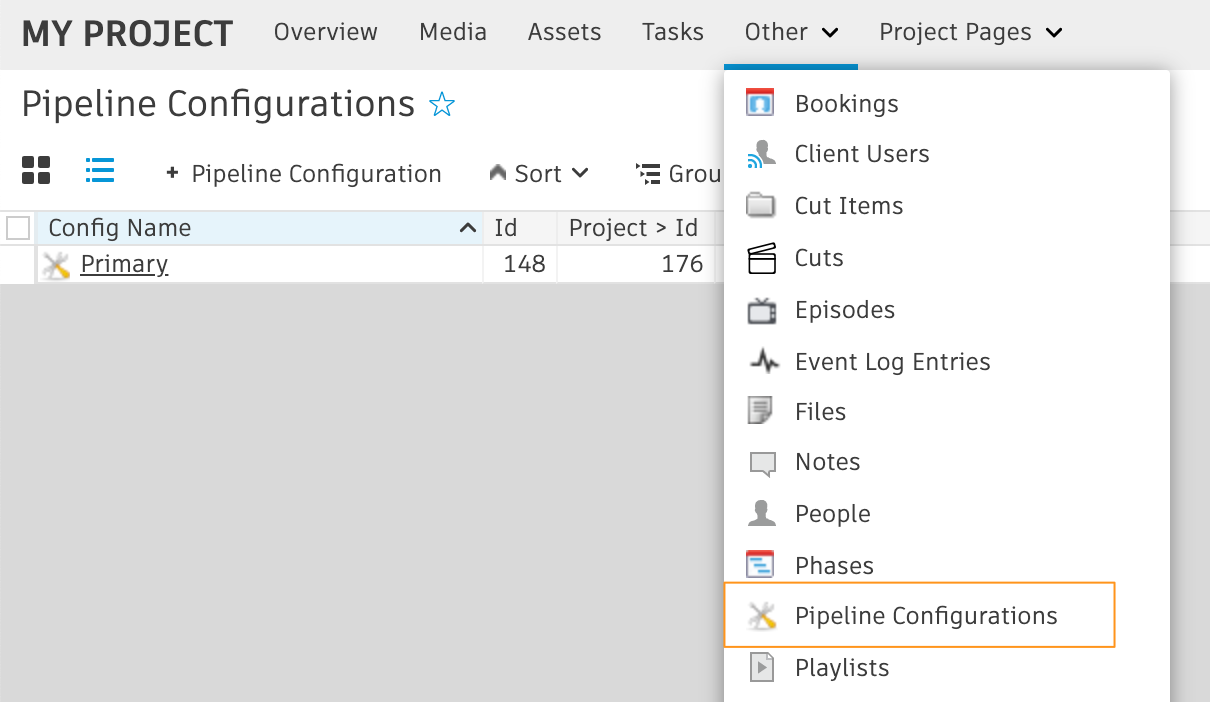Image resolution: width=1210 pixels, height=702 pixels.
Task: Open the Sort dropdown
Action: coord(539,174)
